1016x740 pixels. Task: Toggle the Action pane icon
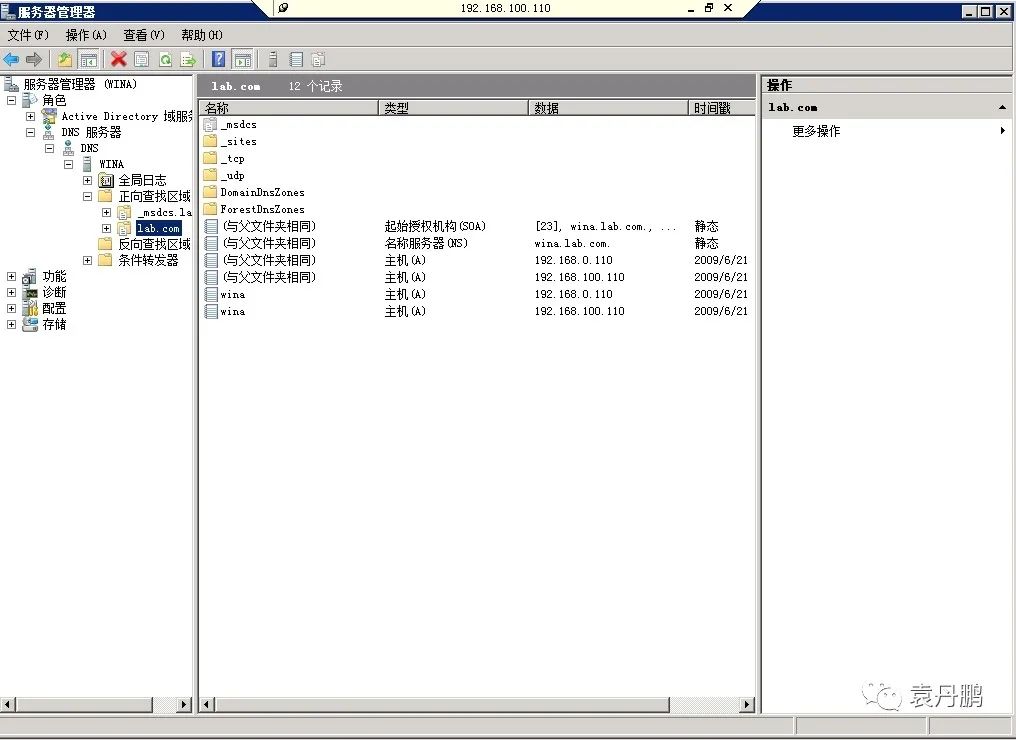(x=242, y=60)
